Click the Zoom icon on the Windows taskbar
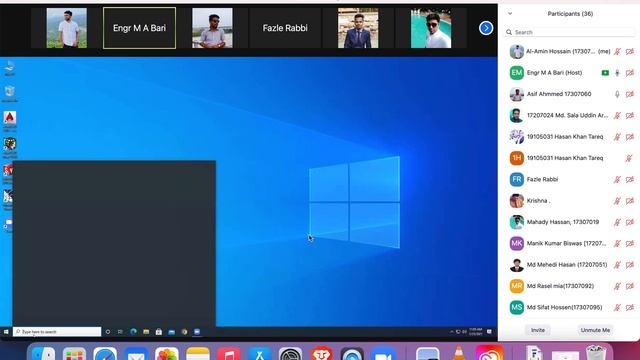 pyautogui.click(x=197, y=332)
